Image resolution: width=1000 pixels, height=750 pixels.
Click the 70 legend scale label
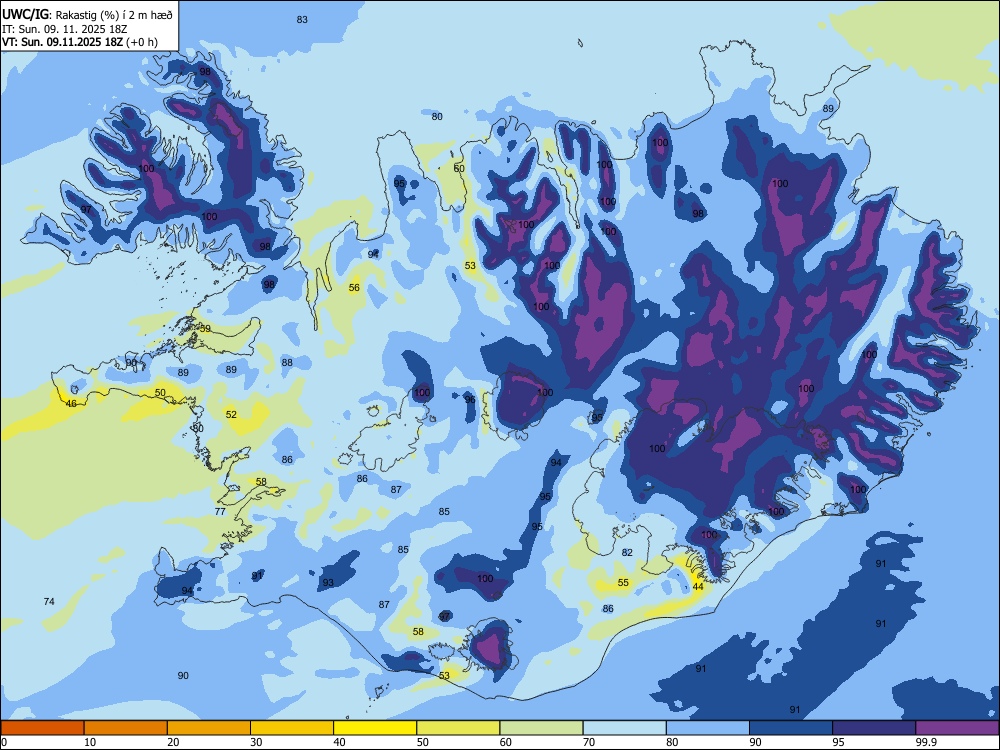tap(589, 742)
